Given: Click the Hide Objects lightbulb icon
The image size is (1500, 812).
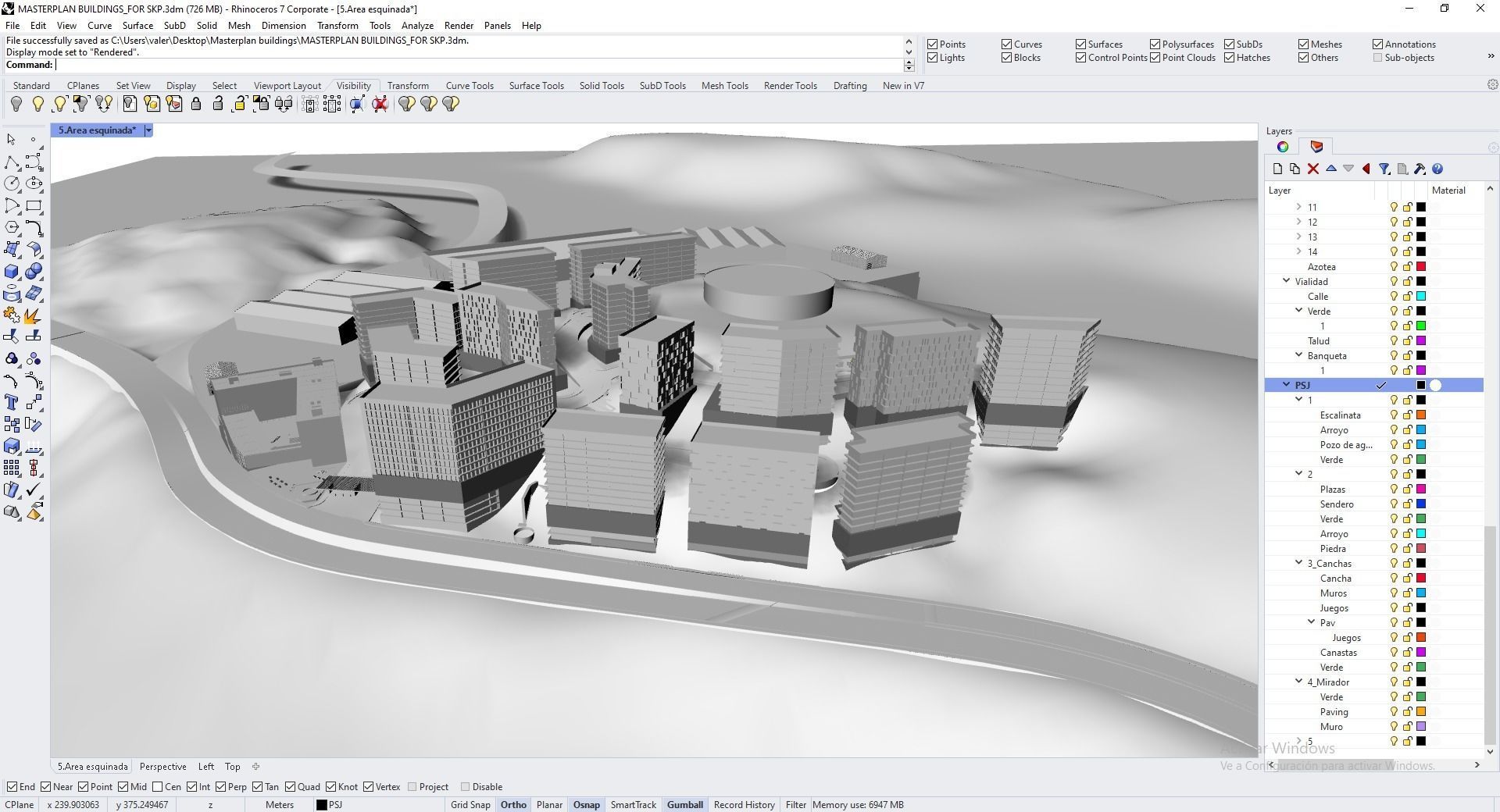Looking at the screenshot, I should 16,104.
